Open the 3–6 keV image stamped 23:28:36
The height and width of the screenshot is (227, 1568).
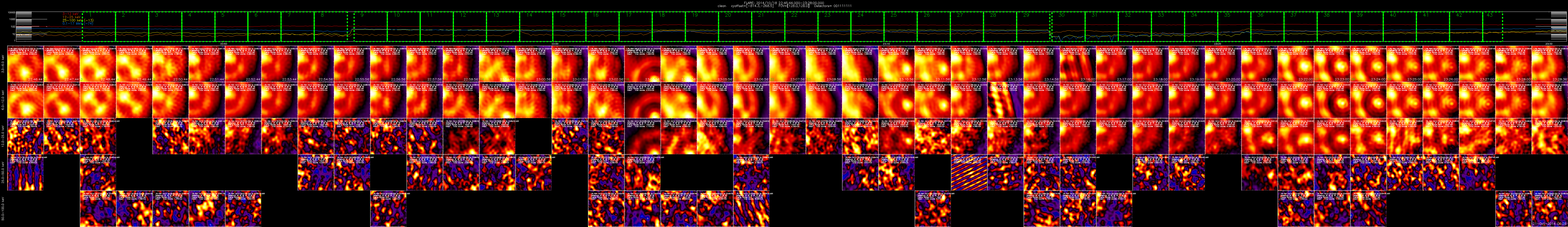click(1550, 64)
